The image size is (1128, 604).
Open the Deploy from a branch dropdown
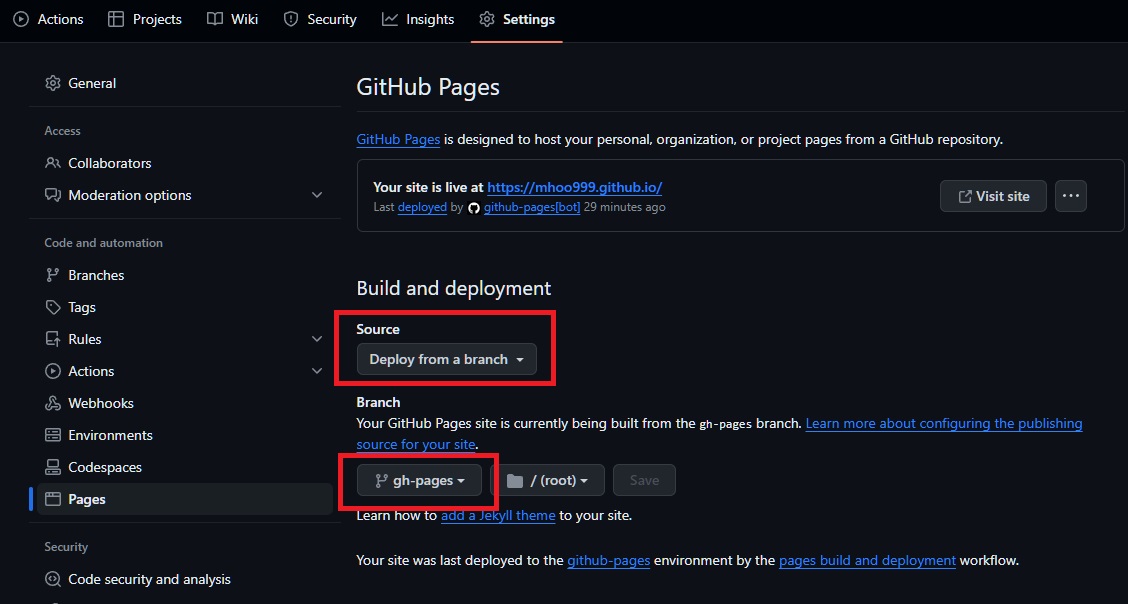tap(446, 359)
